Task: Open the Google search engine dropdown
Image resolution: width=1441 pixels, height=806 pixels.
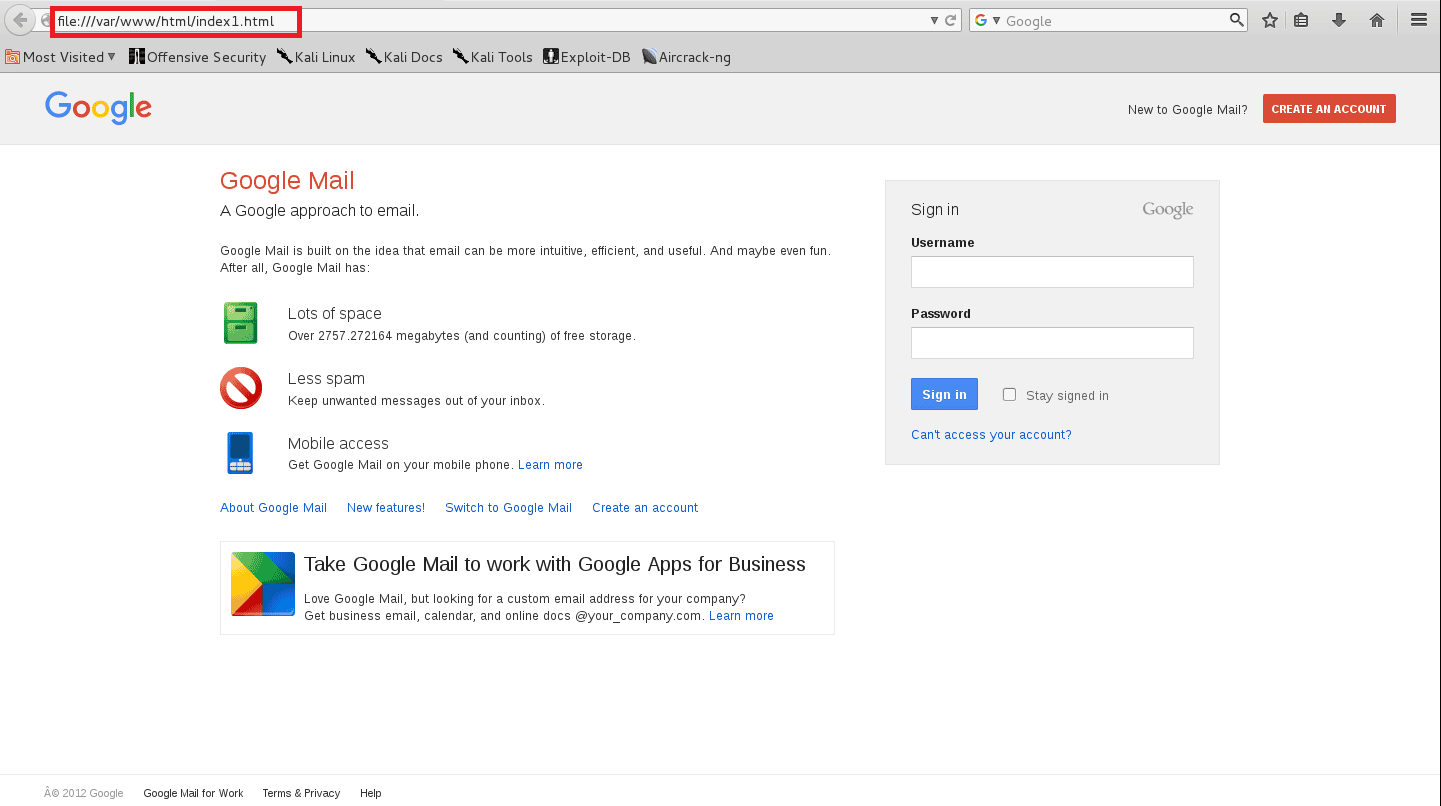Action: [x=995, y=19]
